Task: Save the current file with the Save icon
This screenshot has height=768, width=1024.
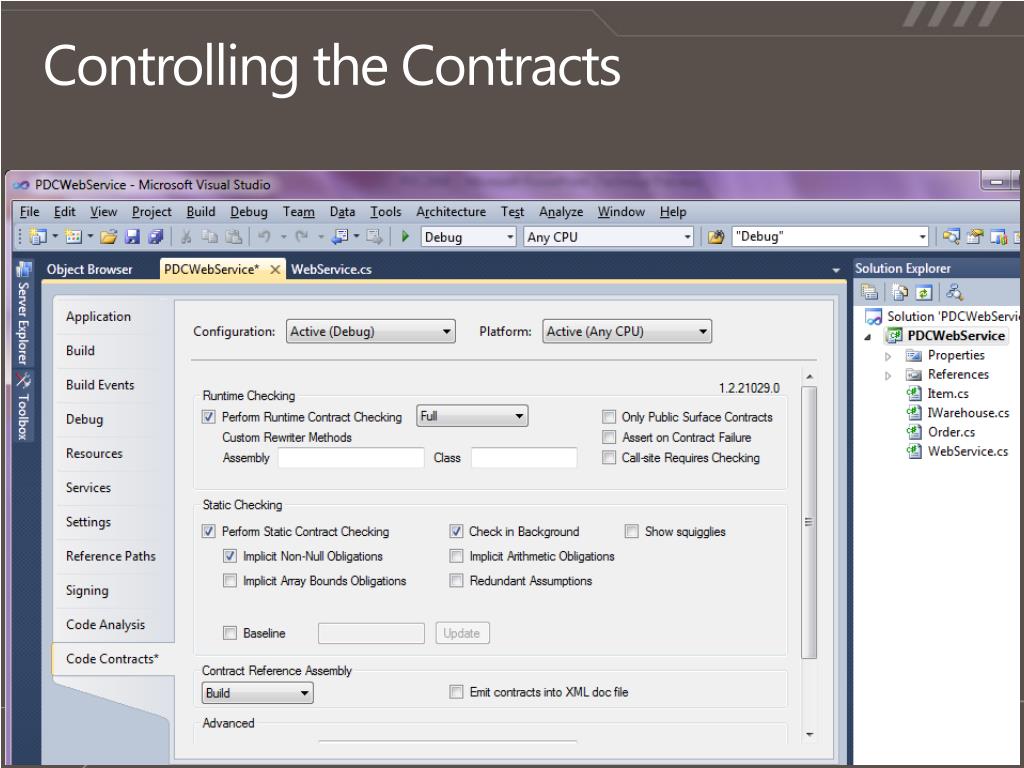Action: click(132, 236)
